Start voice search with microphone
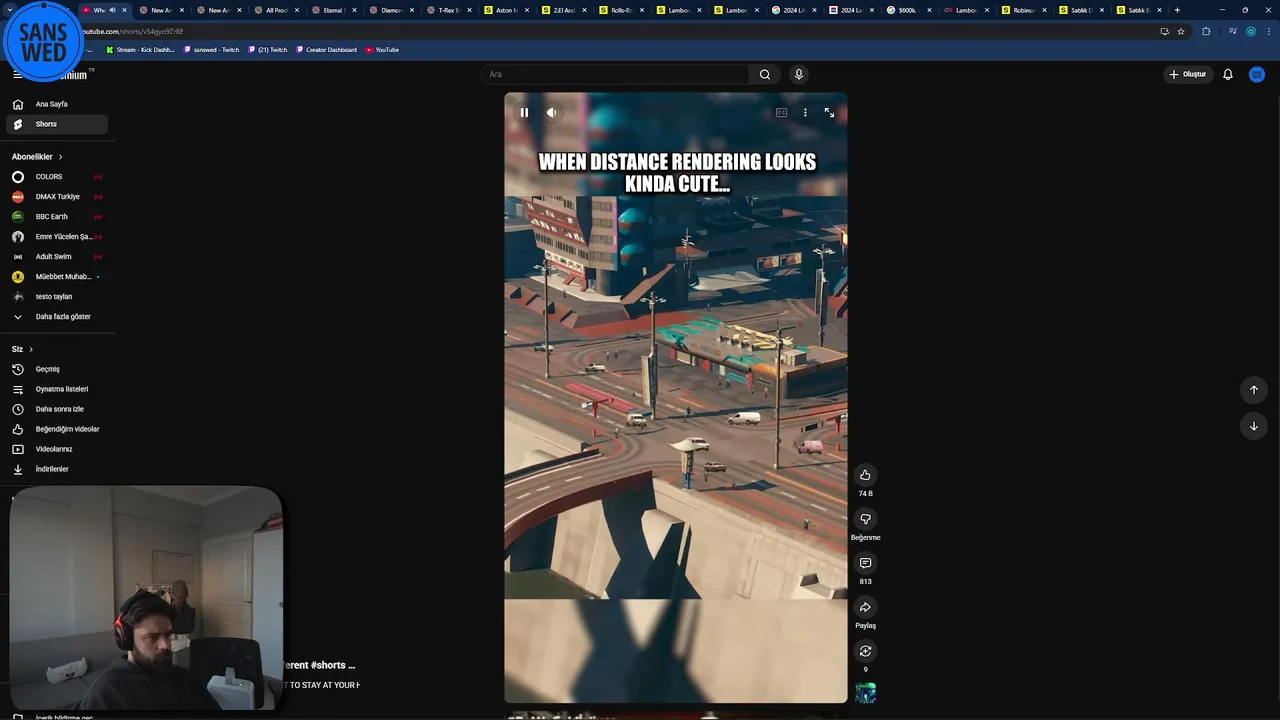 [x=798, y=74]
